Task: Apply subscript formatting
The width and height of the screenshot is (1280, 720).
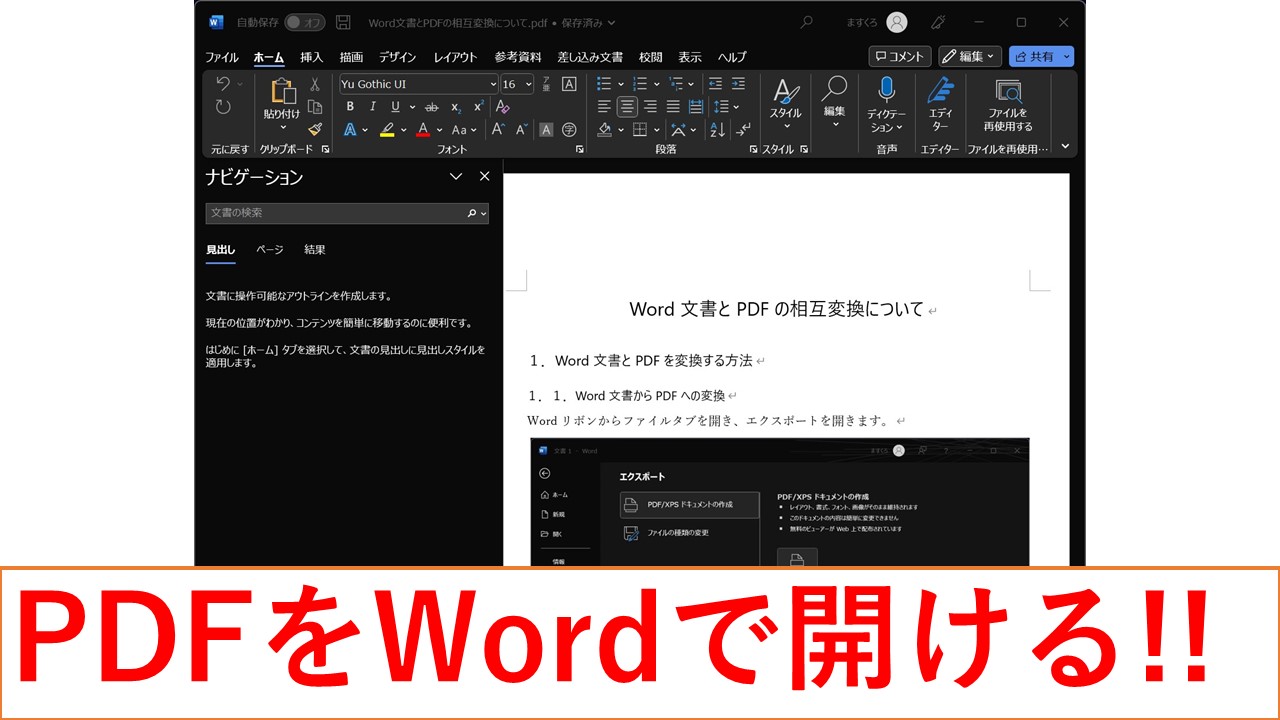Action: (x=456, y=107)
